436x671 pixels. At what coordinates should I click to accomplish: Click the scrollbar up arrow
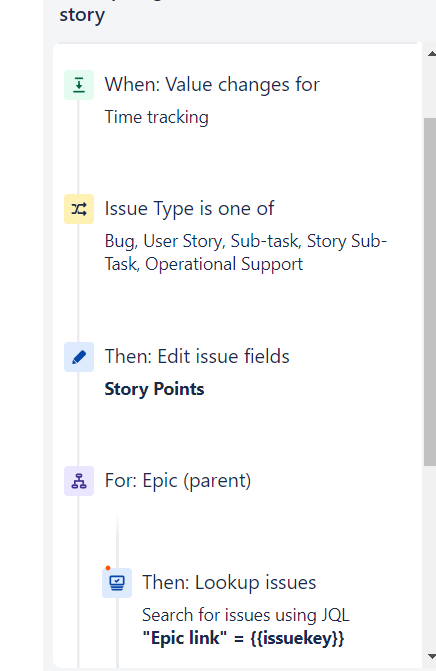pyautogui.click(x=431, y=54)
